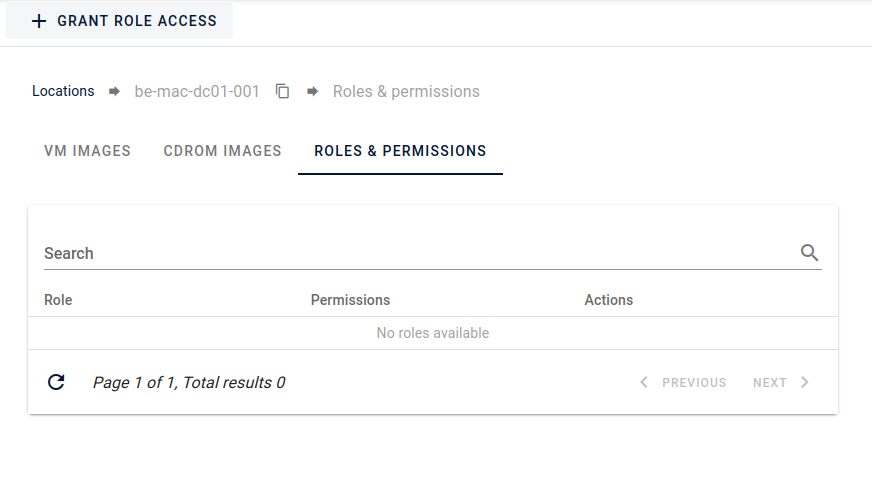The width and height of the screenshot is (872, 478).
Task: Click the Roles & permissions breadcrumb text
Action: [406, 92]
